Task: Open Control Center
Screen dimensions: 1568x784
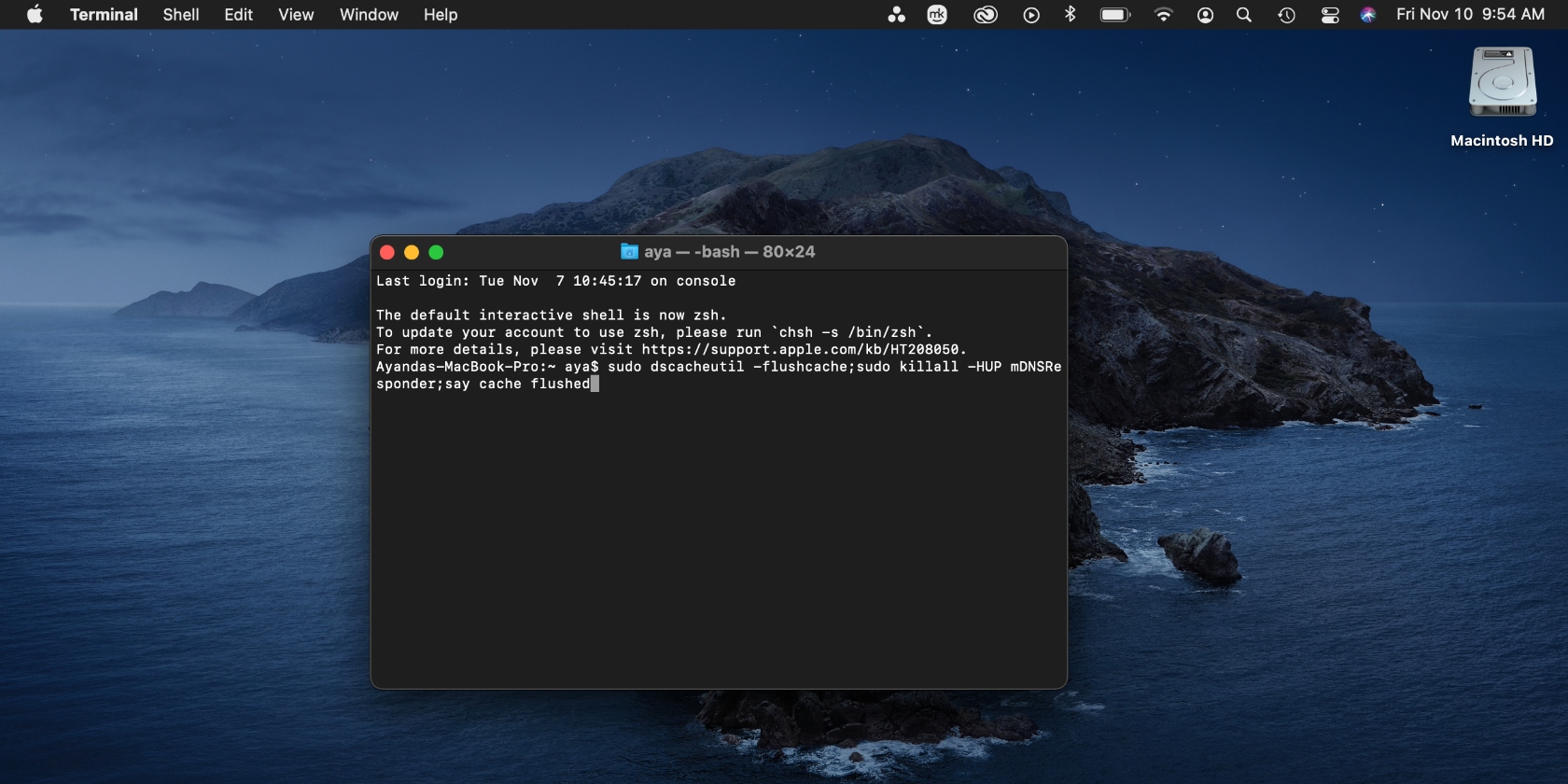Action: (1330, 15)
